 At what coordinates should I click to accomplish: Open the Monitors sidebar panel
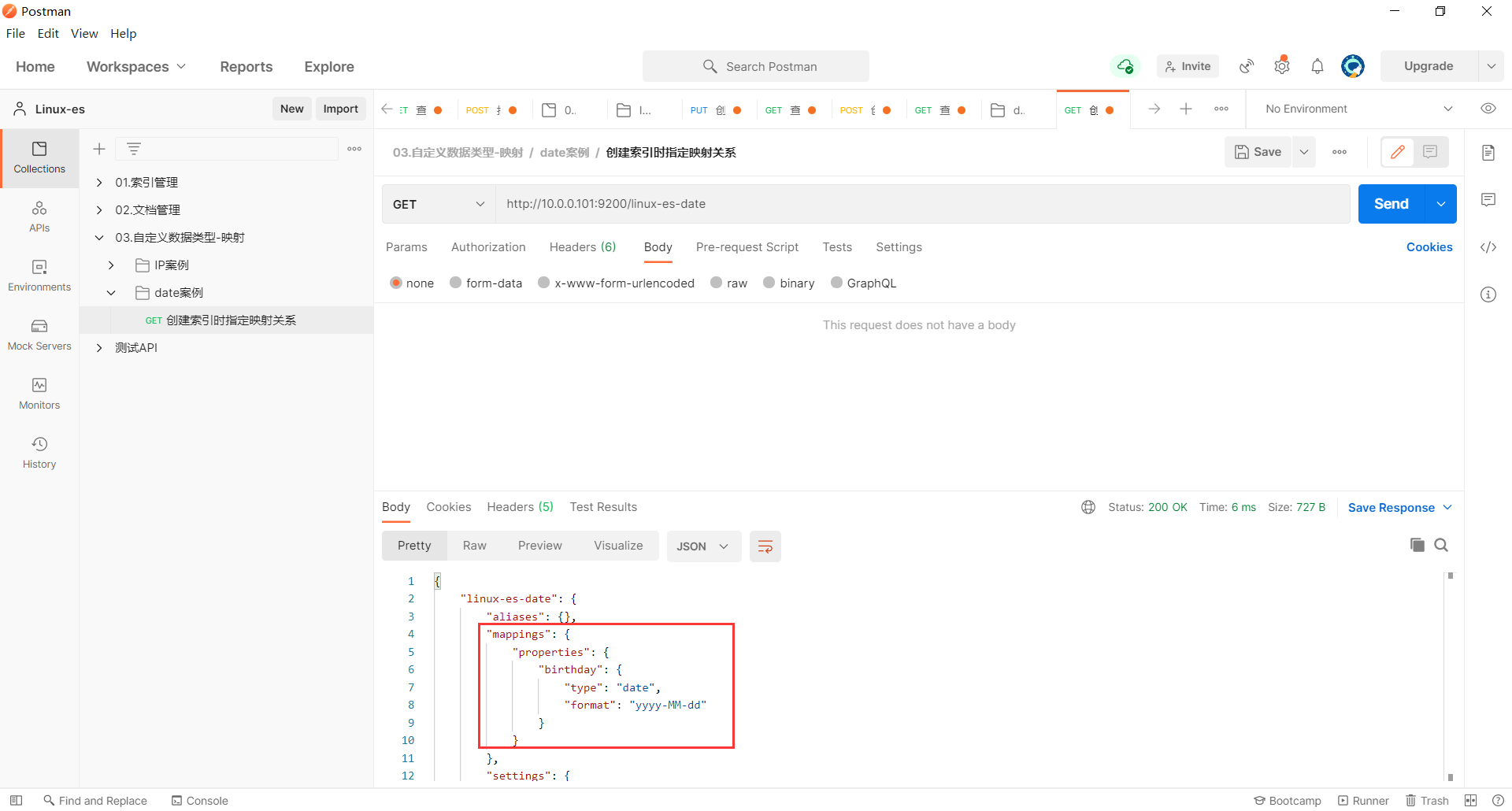[39, 394]
